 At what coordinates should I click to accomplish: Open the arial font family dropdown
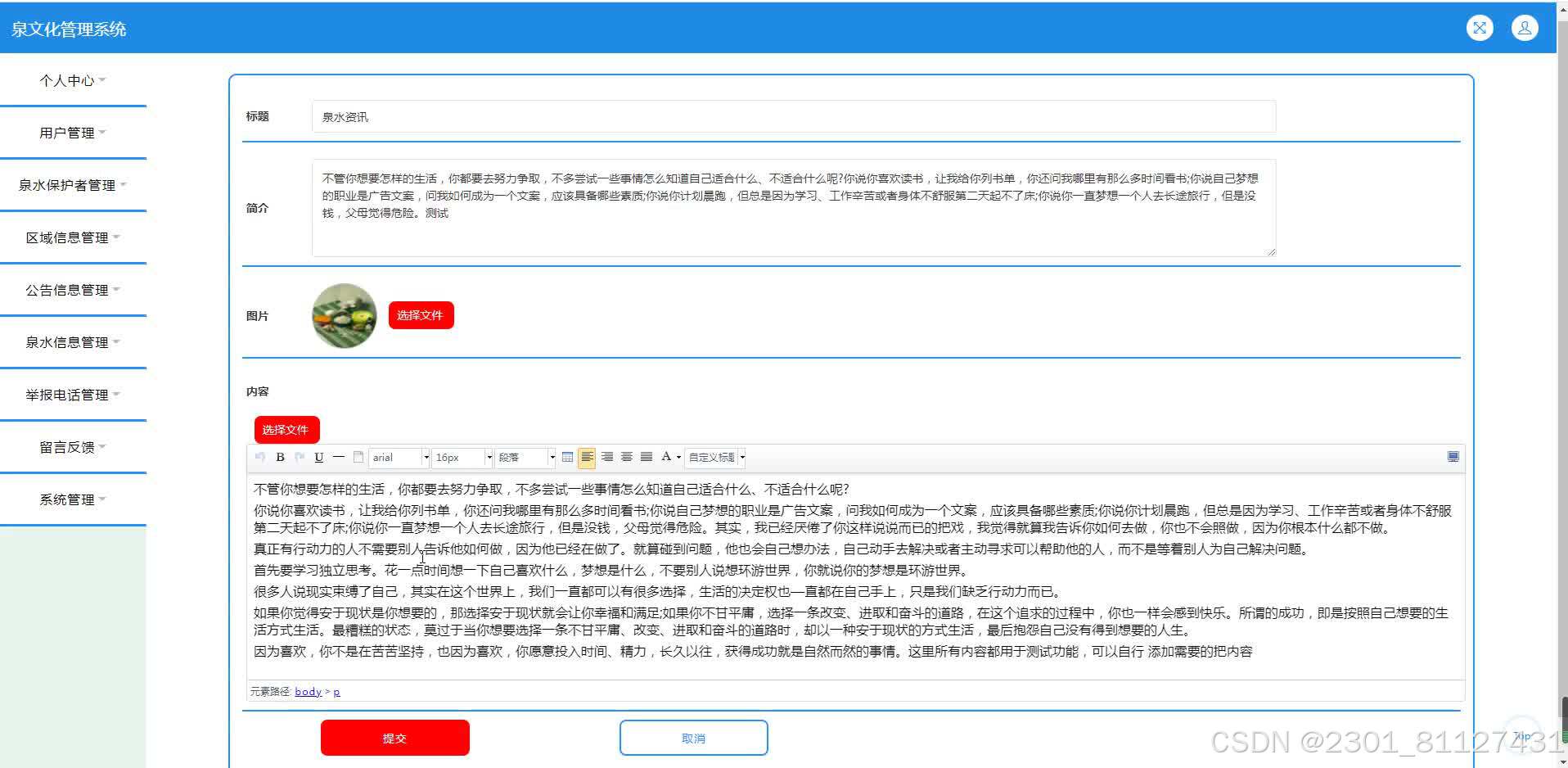[399, 457]
